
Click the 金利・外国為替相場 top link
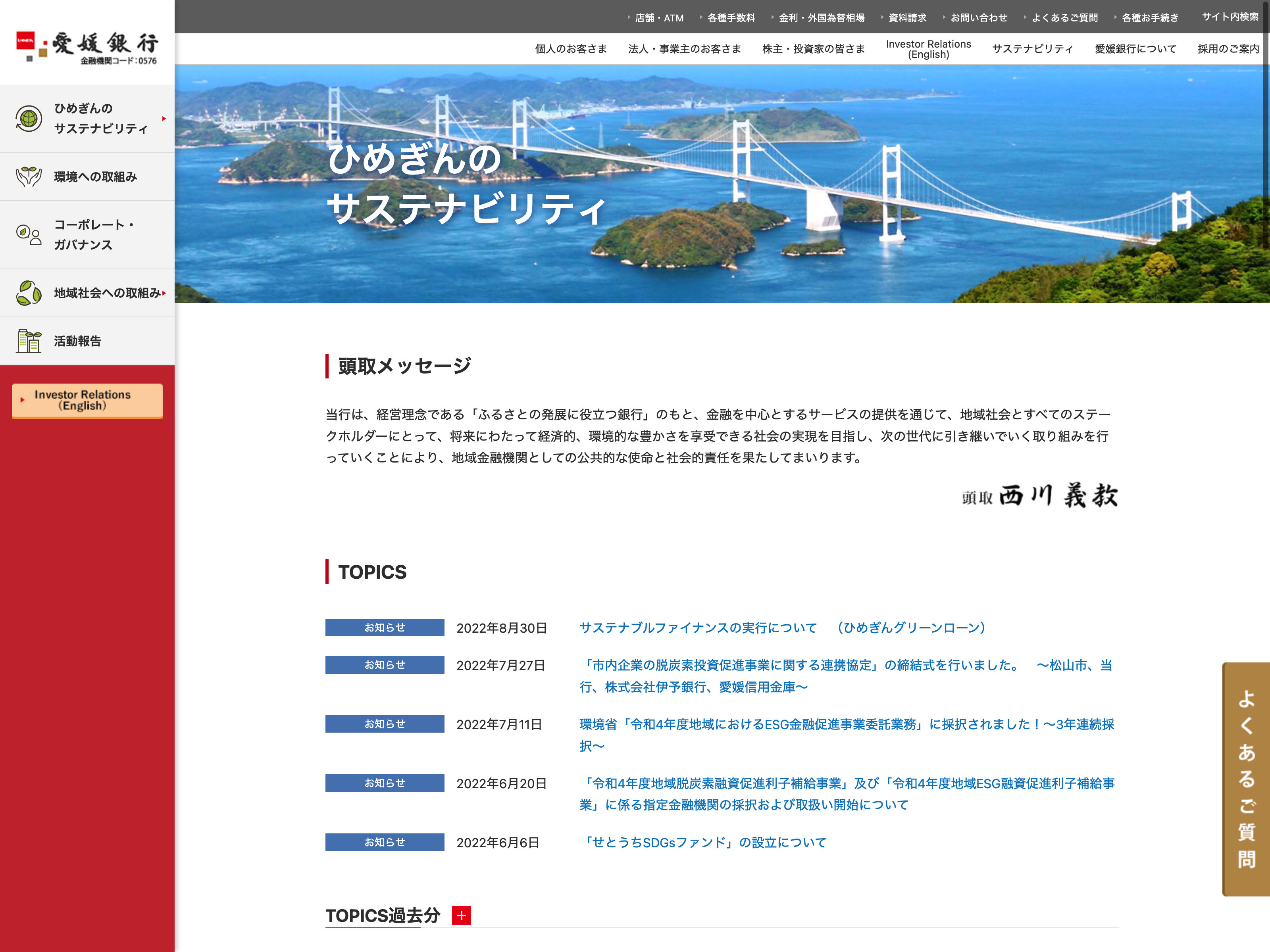pyautogui.click(x=821, y=18)
